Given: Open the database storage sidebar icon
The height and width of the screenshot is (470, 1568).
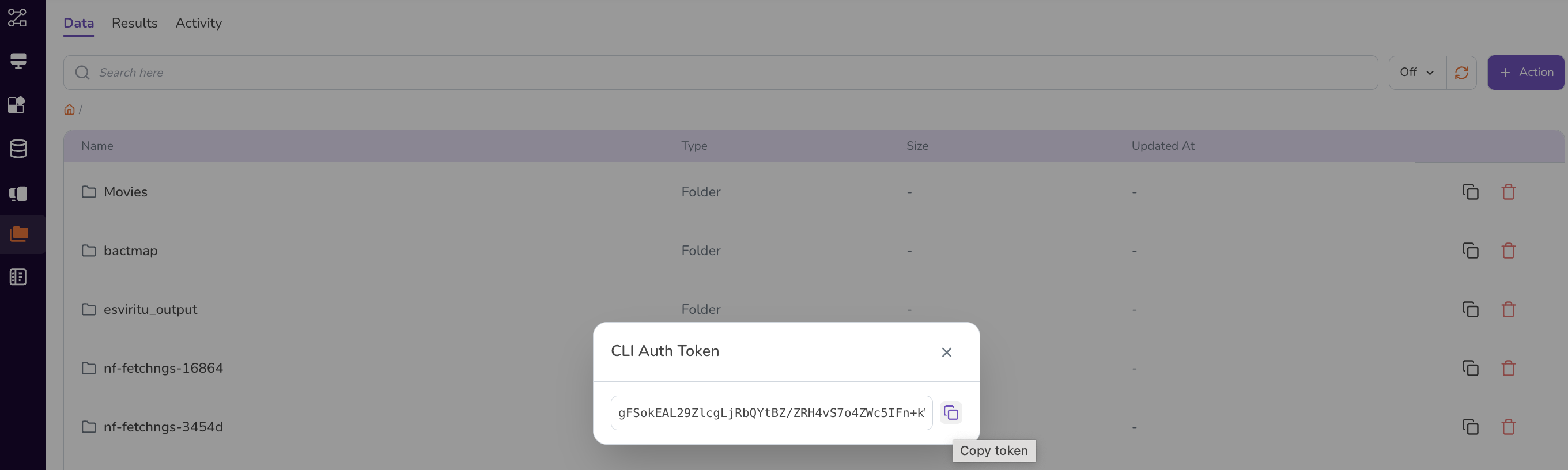Looking at the screenshot, I should (18, 149).
